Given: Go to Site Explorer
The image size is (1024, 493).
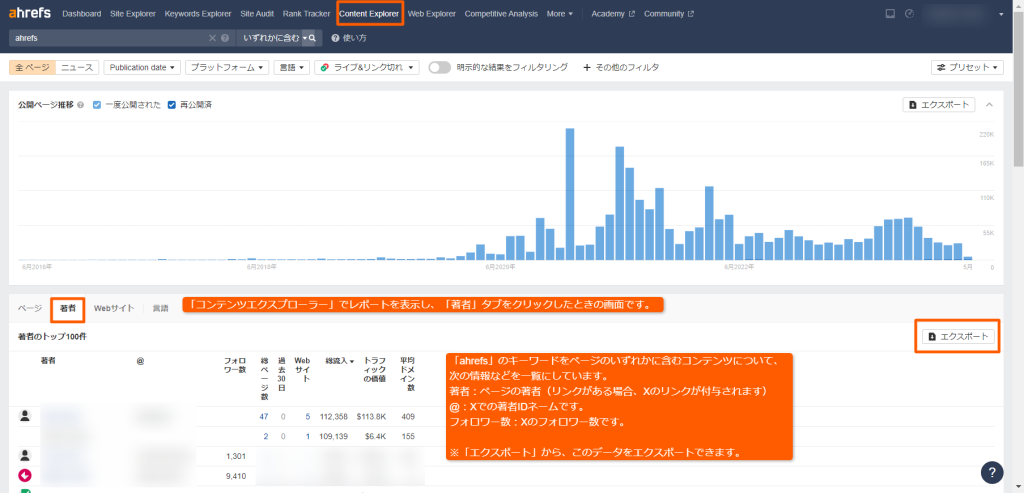Looking at the screenshot, I should point(133,14).
